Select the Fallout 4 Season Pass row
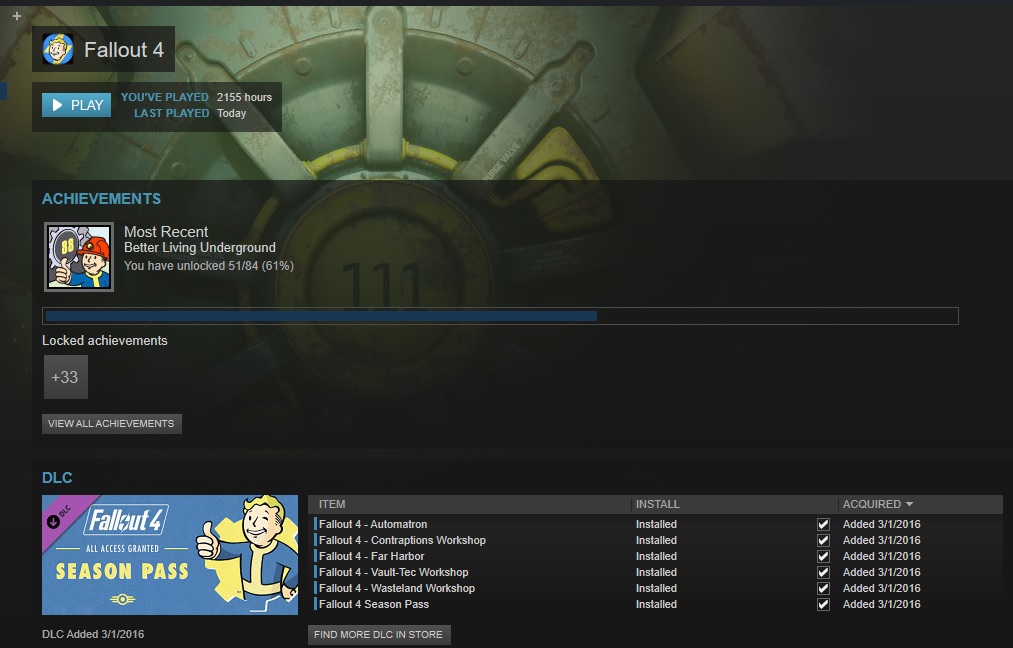The image size is (1013, 648). [x=658, y=604]
